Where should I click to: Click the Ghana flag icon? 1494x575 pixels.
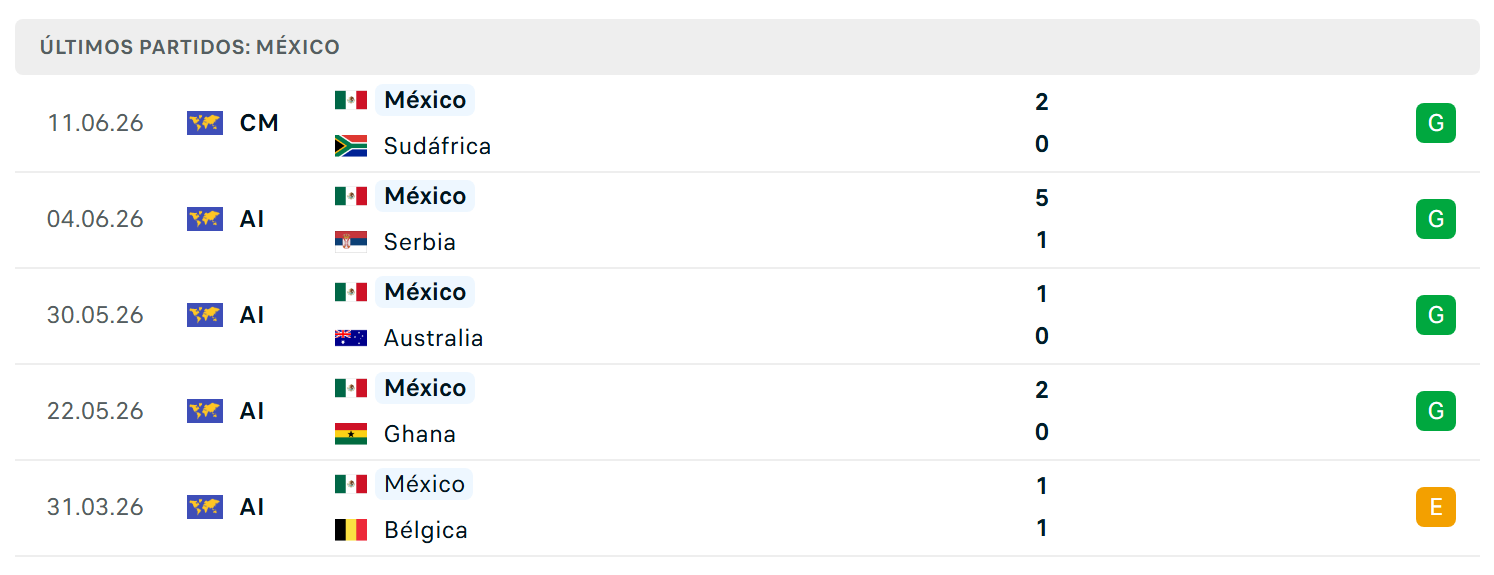tap(351, 434)
